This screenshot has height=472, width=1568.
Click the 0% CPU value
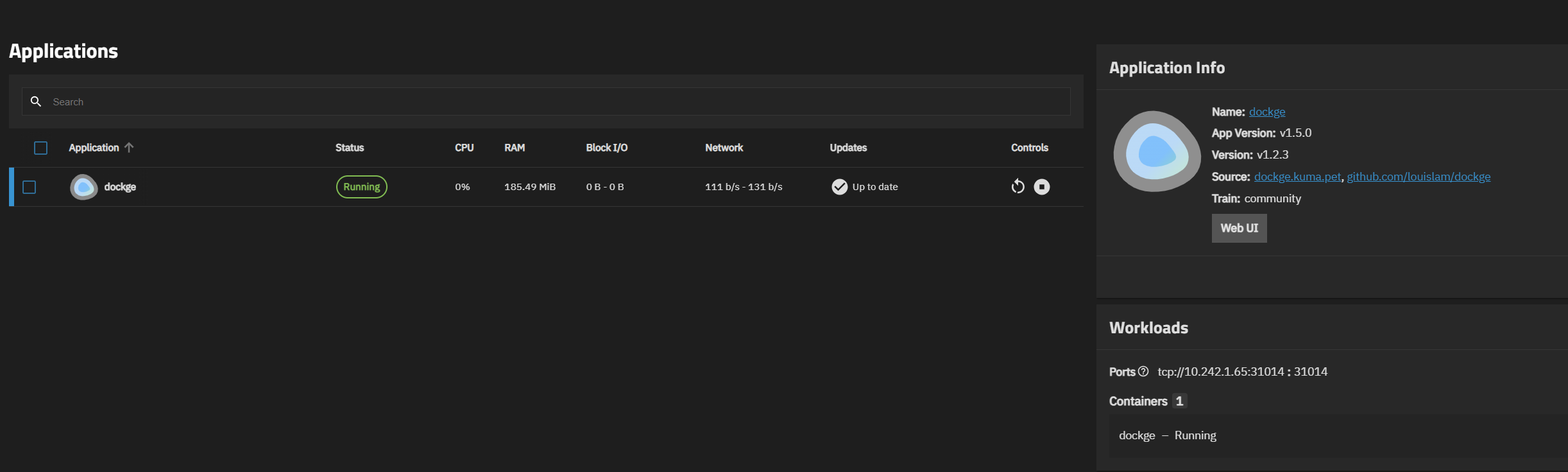pos(463,187)
